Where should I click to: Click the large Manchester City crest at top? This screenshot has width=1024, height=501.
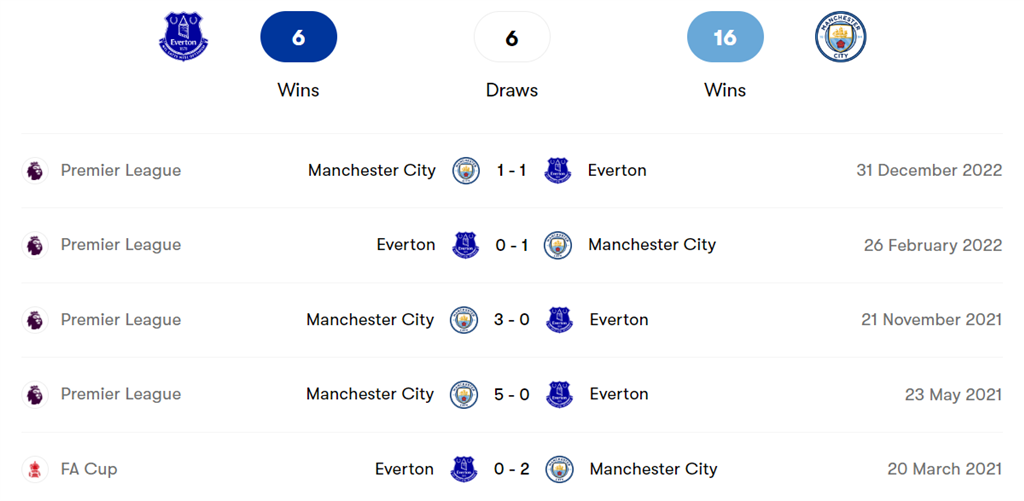coord(840,37)
